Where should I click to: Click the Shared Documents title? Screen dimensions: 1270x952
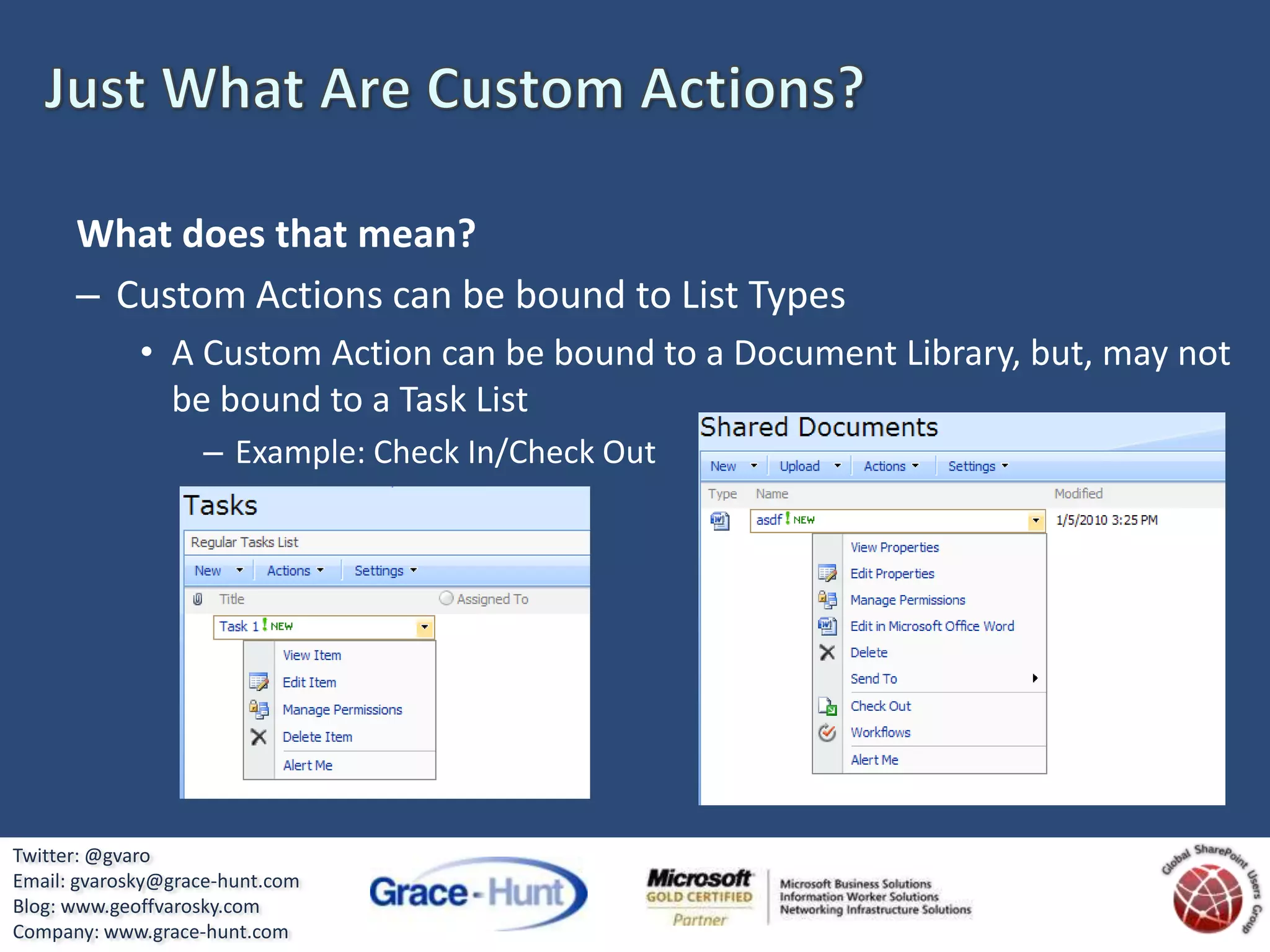pos(819,428)
